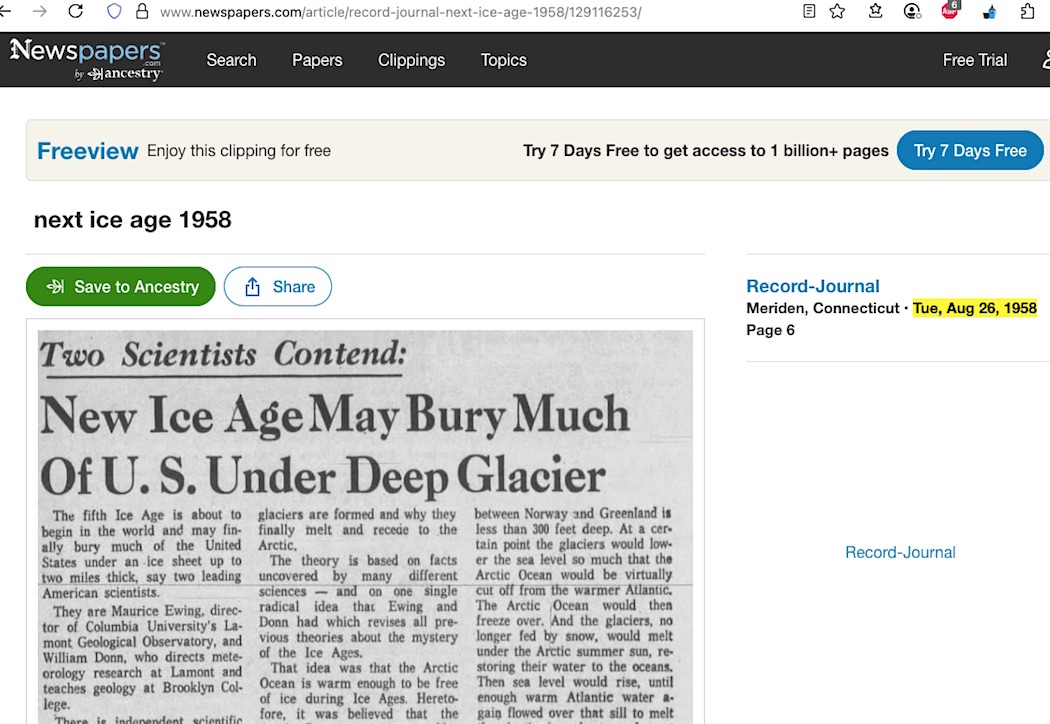Open the tracking protection shield icon
This screenshot has width=1050, height=724.
pos(114,12)
